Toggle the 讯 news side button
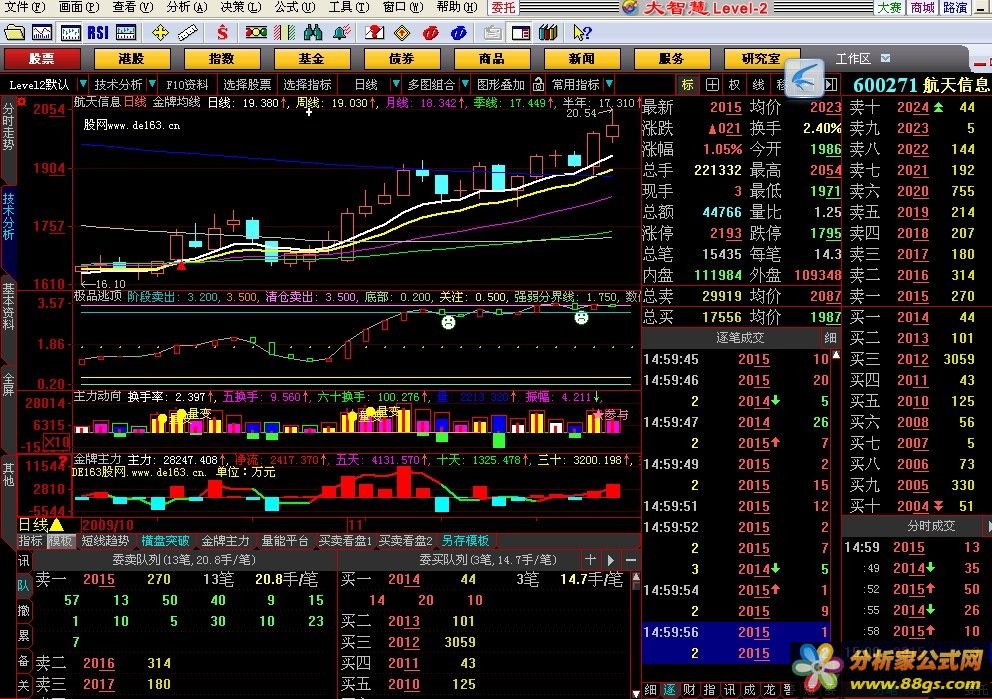 tap(23, 560)
